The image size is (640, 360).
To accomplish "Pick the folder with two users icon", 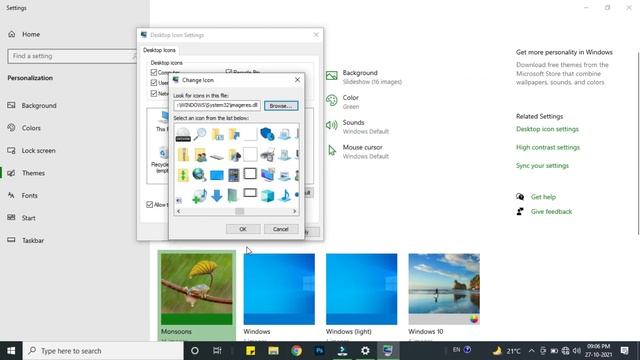I will pyautogui.click(x=200, y=155).
